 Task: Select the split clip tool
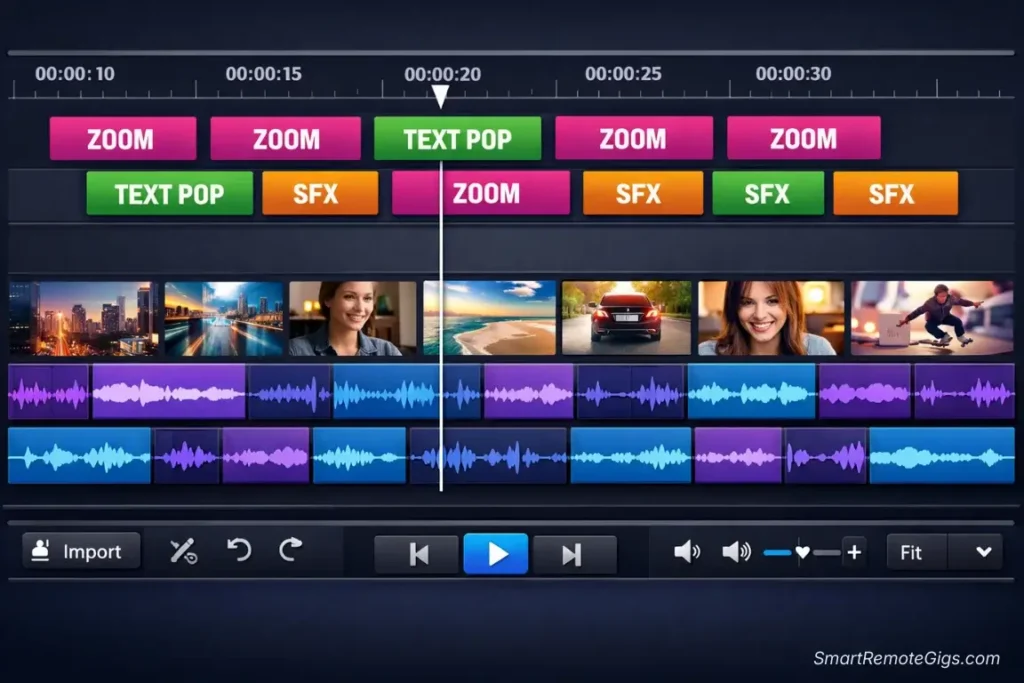[185, 551]
